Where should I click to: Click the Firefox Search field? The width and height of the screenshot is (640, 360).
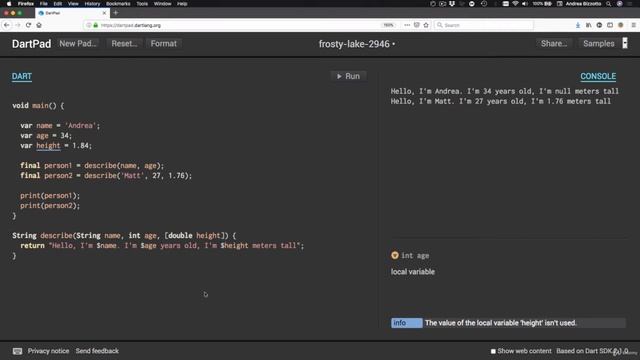tap(484, 25)
